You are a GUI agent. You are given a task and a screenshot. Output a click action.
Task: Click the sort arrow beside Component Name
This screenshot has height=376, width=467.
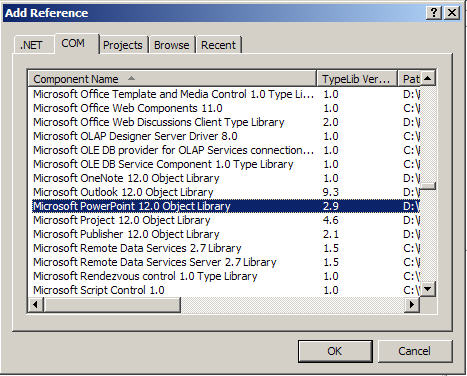tap(131, 78)
